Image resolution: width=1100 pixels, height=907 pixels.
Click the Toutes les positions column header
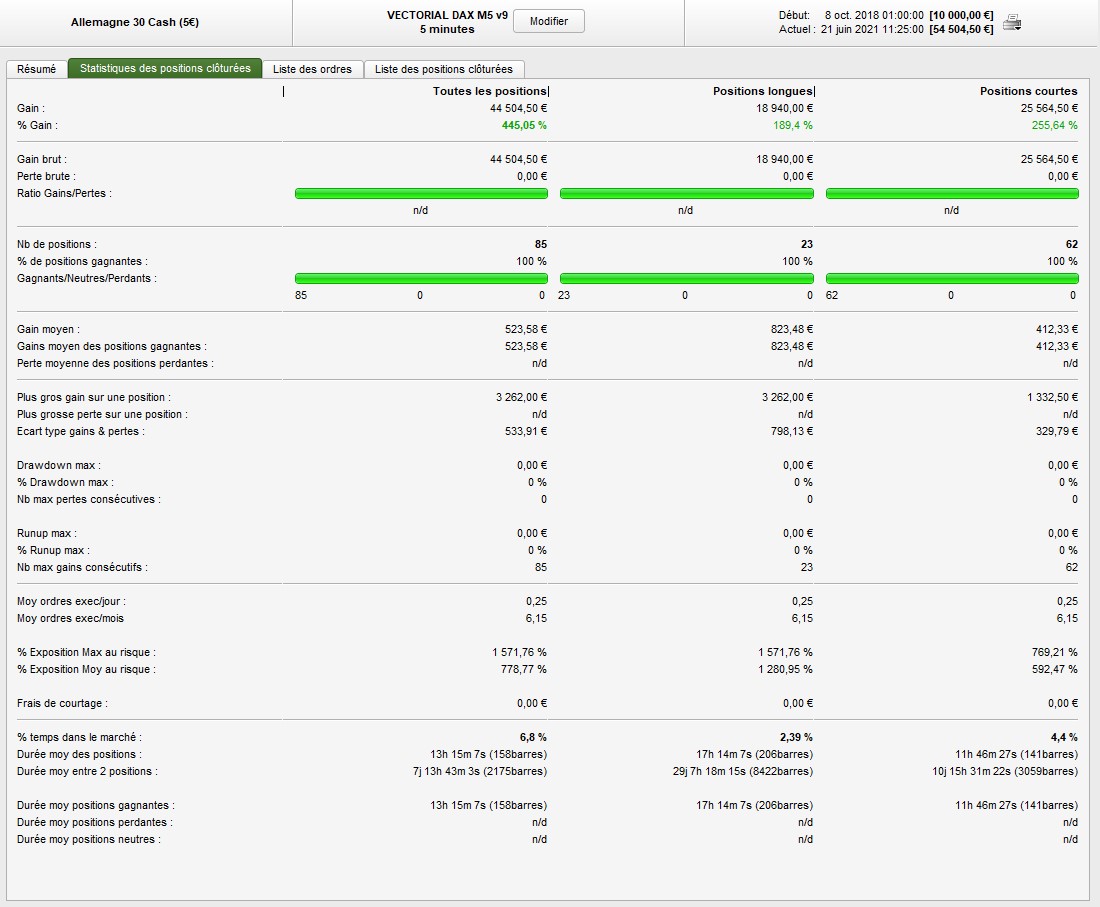pos(489,91)
